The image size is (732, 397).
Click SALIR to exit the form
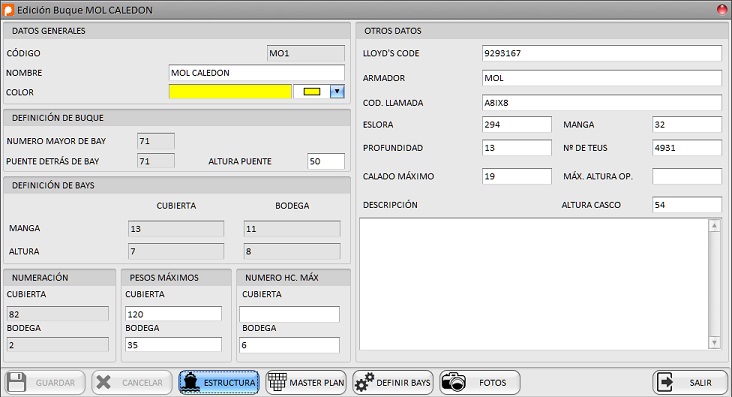[x=690, y=383]
